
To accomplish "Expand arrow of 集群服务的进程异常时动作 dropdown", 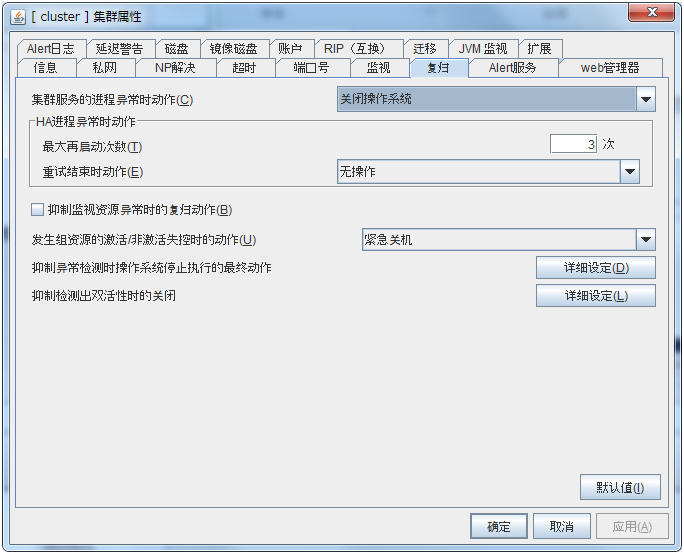I will click(x=646, y=99).
